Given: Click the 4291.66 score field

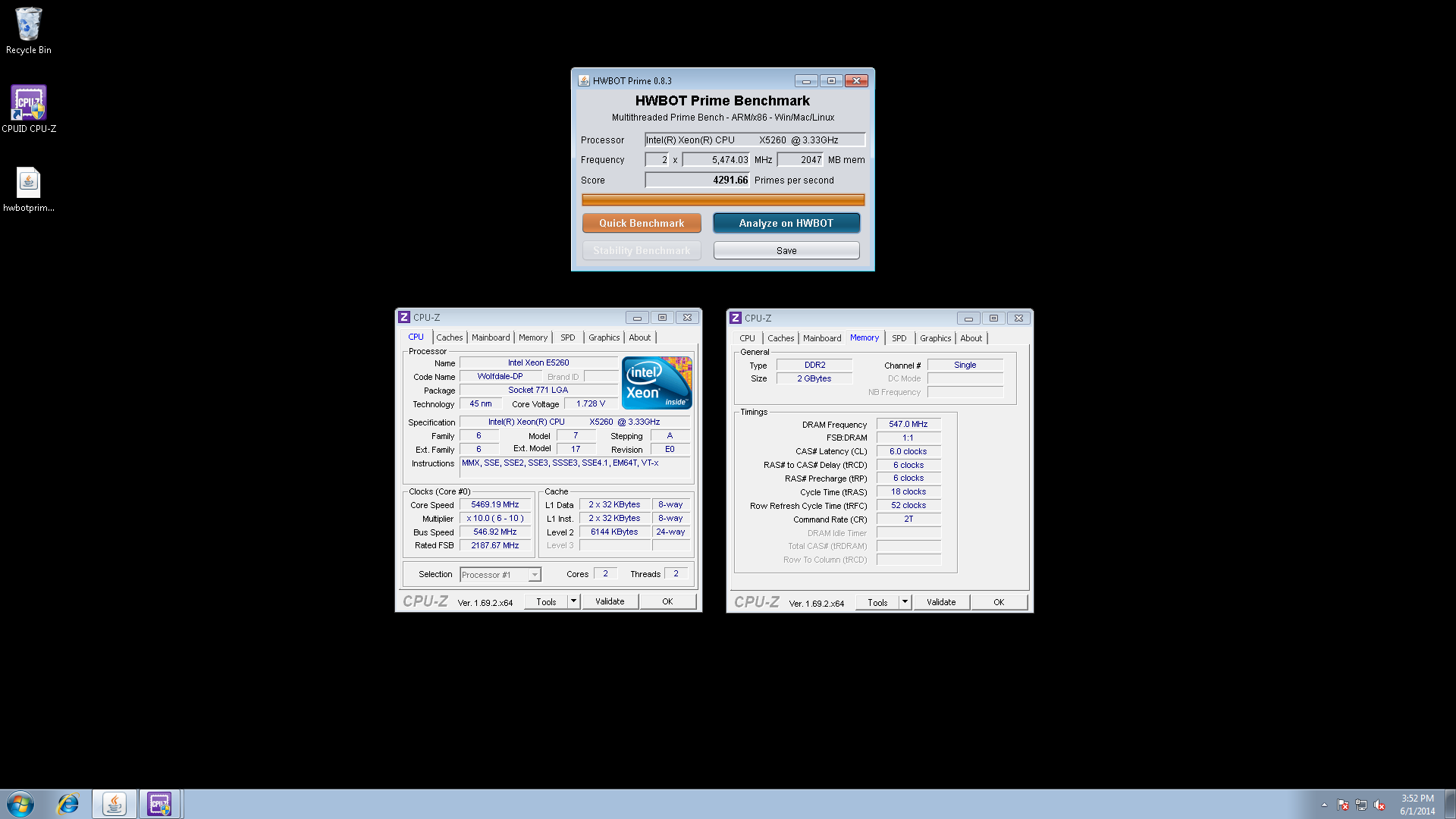Looking at the screenshot, I should pos(697,180).
